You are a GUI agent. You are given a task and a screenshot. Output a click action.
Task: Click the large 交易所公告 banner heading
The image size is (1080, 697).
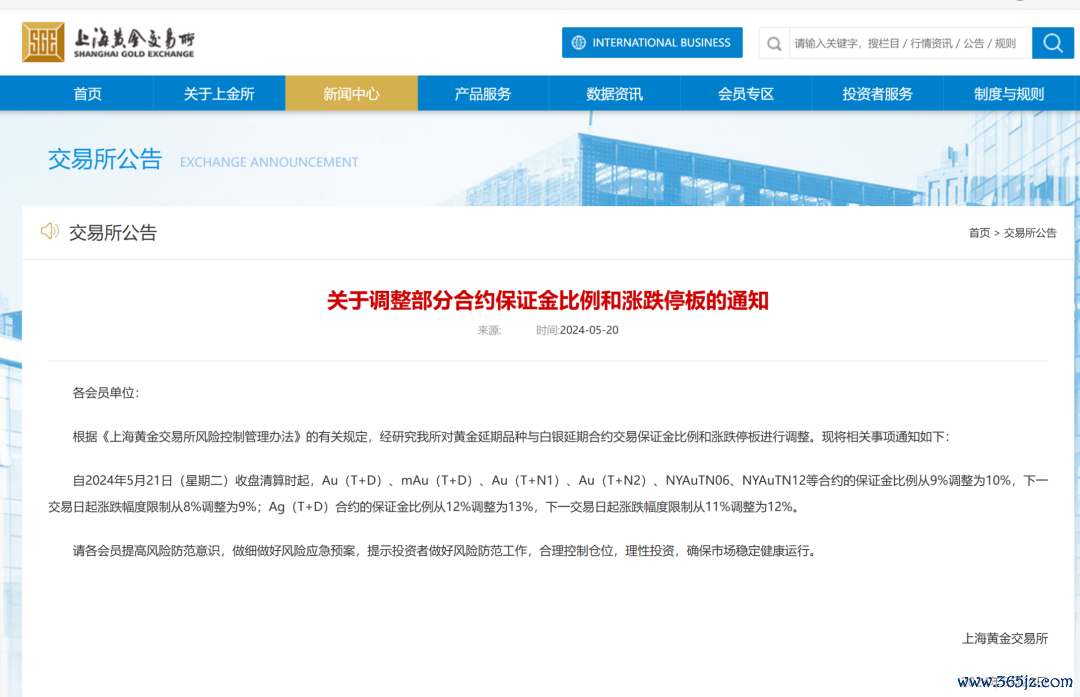tap(105, 159)
